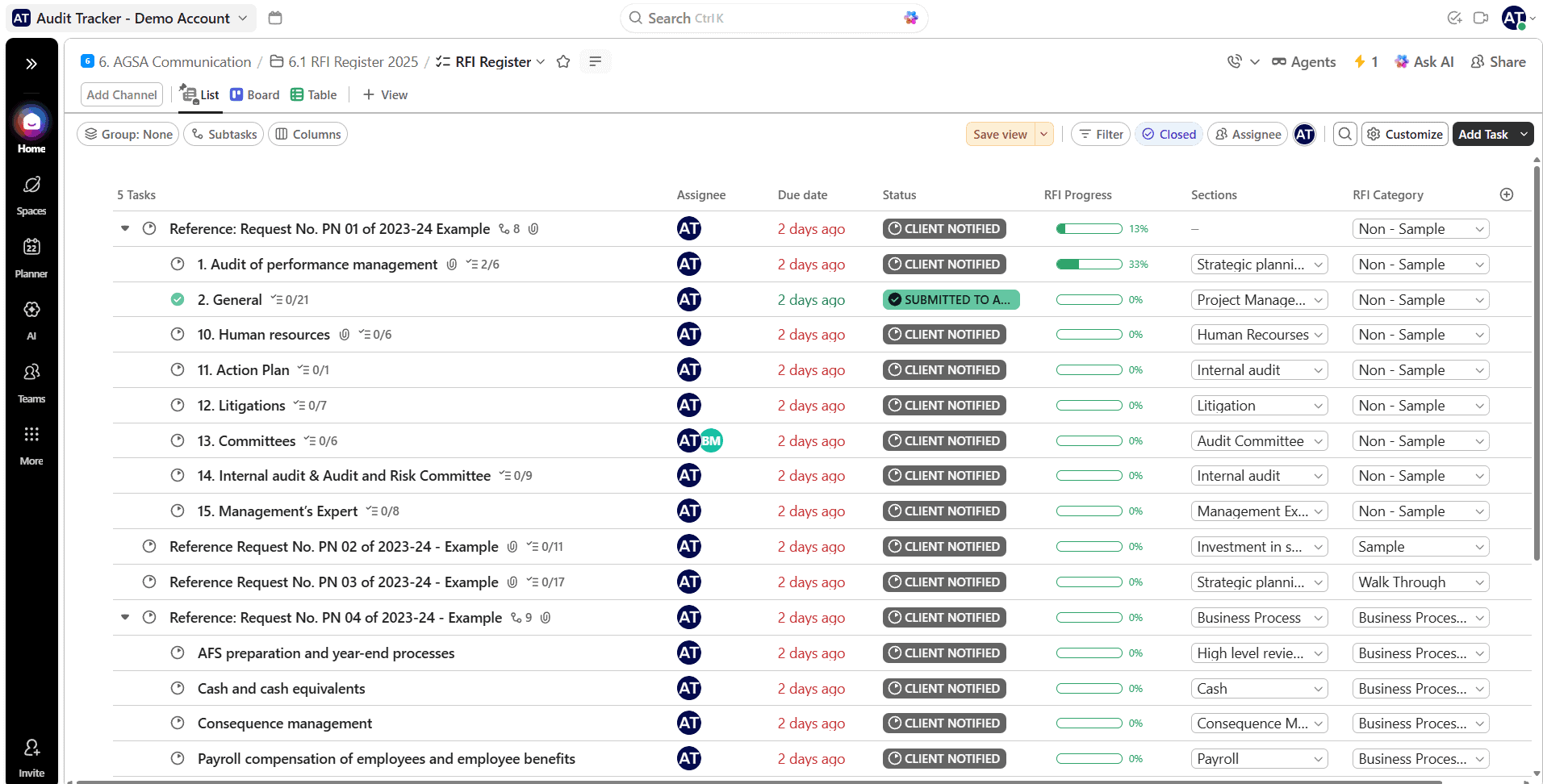Open the list description lines icon

tap(596, 62)
